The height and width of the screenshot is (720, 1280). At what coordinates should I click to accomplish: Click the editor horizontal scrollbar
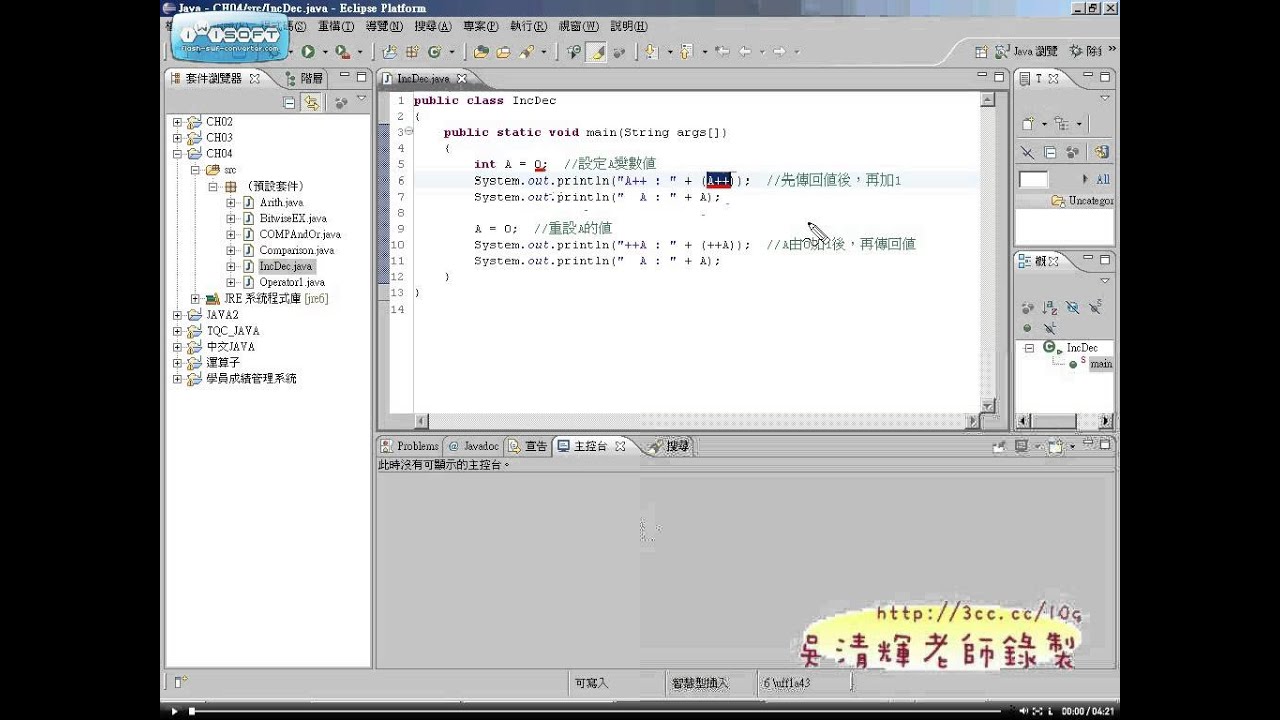click(698, 421)
